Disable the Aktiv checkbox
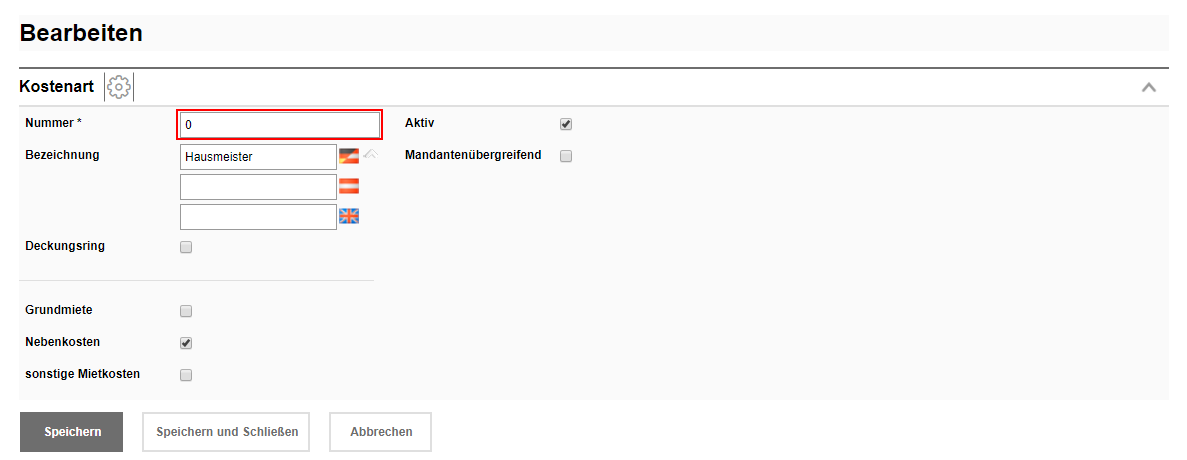 point(566,124)
